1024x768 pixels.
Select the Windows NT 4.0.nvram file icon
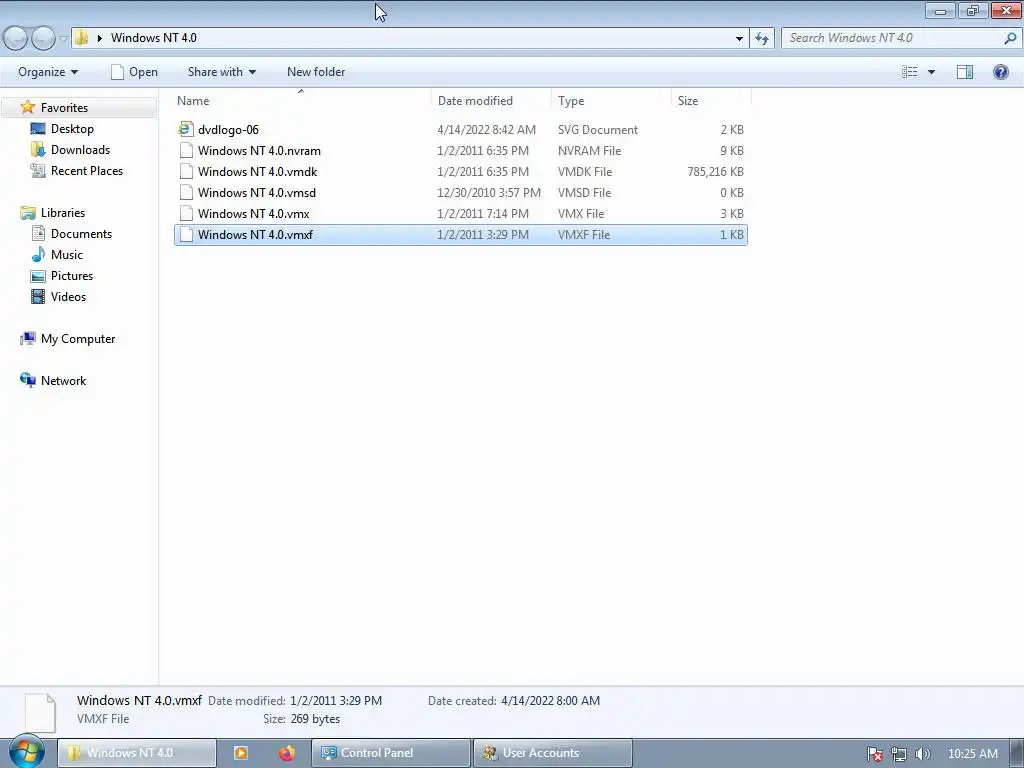[186, 150]
